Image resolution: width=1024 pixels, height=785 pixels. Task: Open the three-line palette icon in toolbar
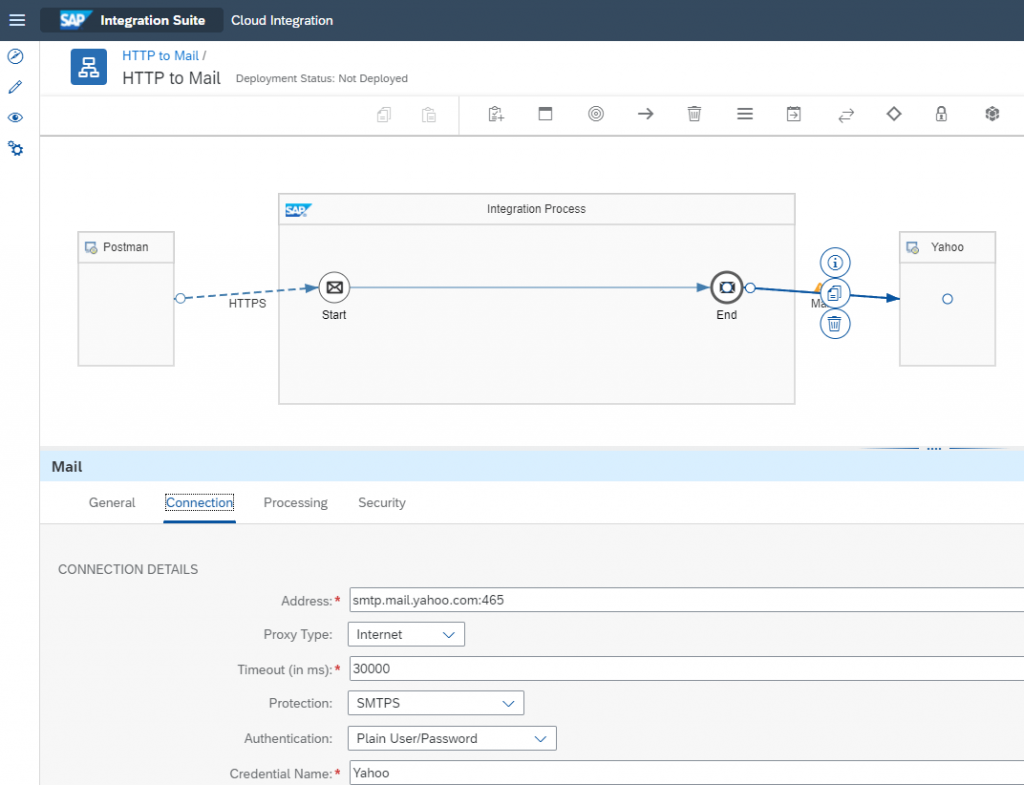click(x=745, y=114)
